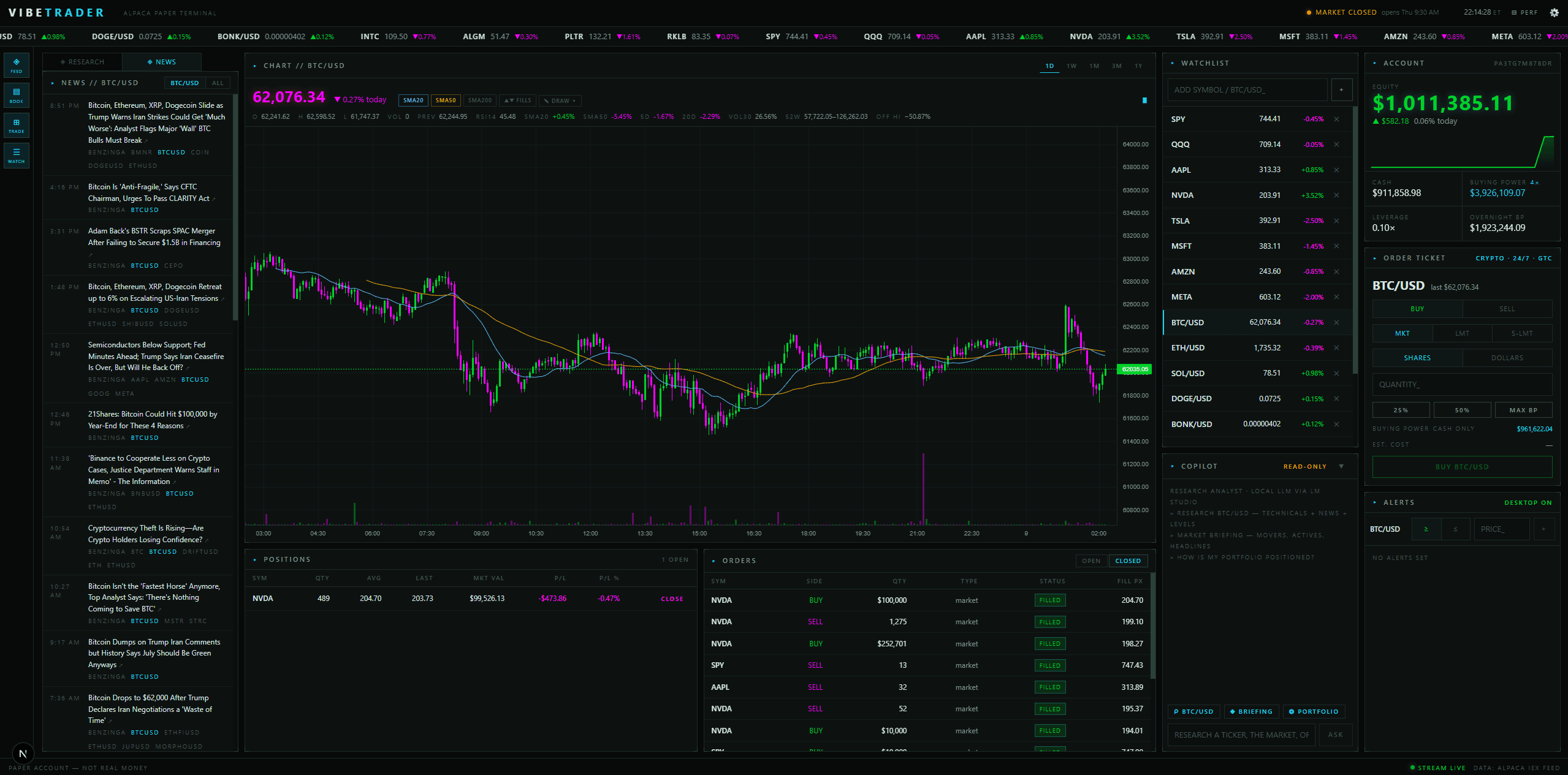The height and width of the screenshot is (775, 1568).
Task: Remove QQQ from the watchlist
Action: tap(1336, 145)
